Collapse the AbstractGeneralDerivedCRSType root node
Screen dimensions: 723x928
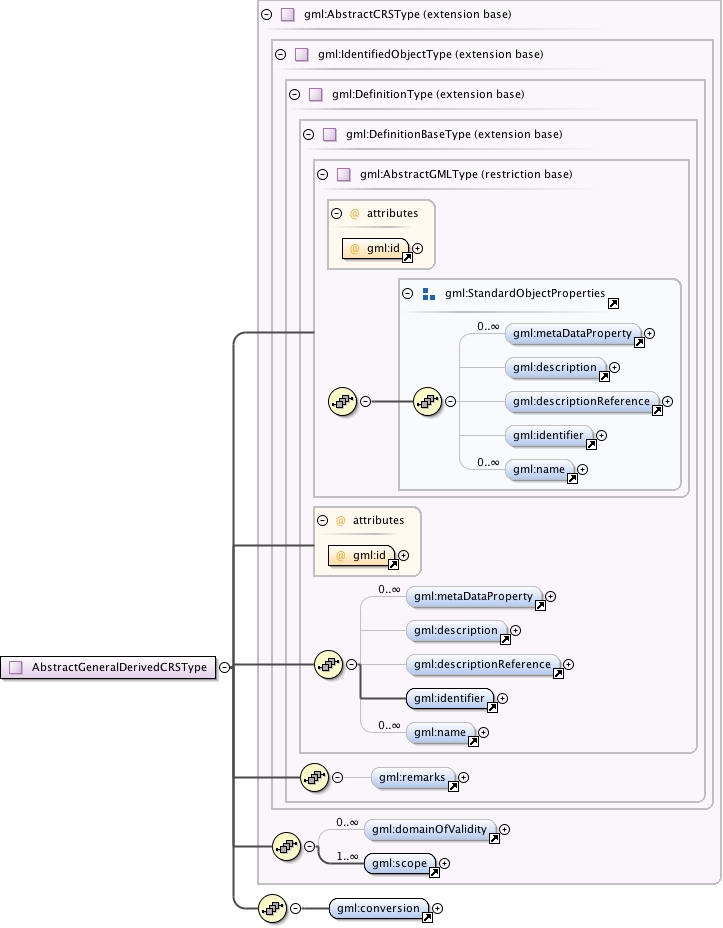224,667
